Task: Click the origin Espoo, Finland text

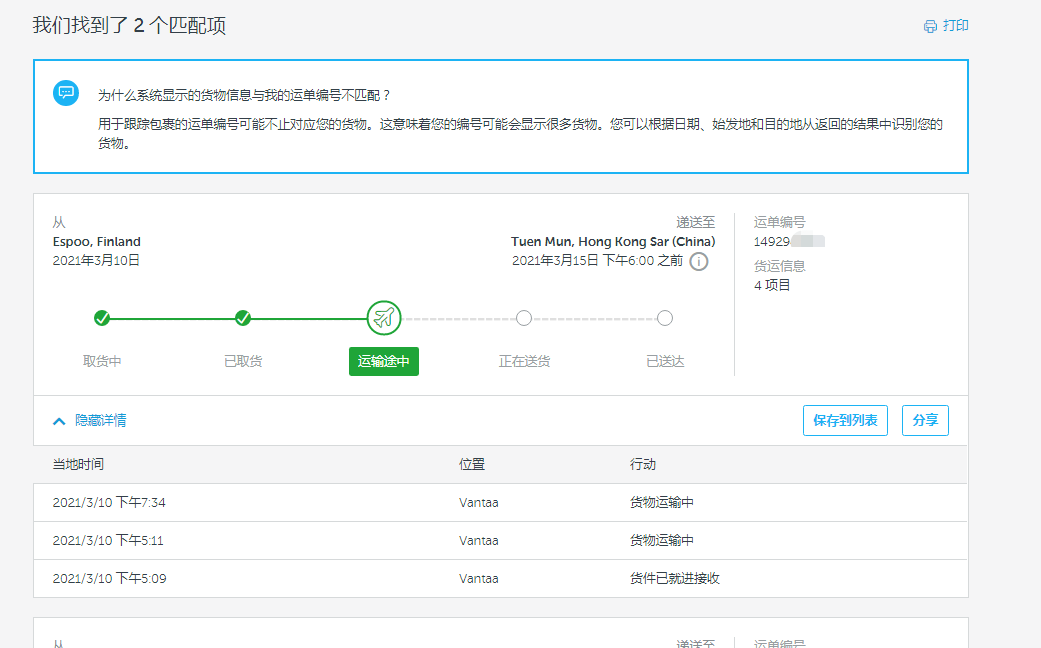Action: click(97, 242)
